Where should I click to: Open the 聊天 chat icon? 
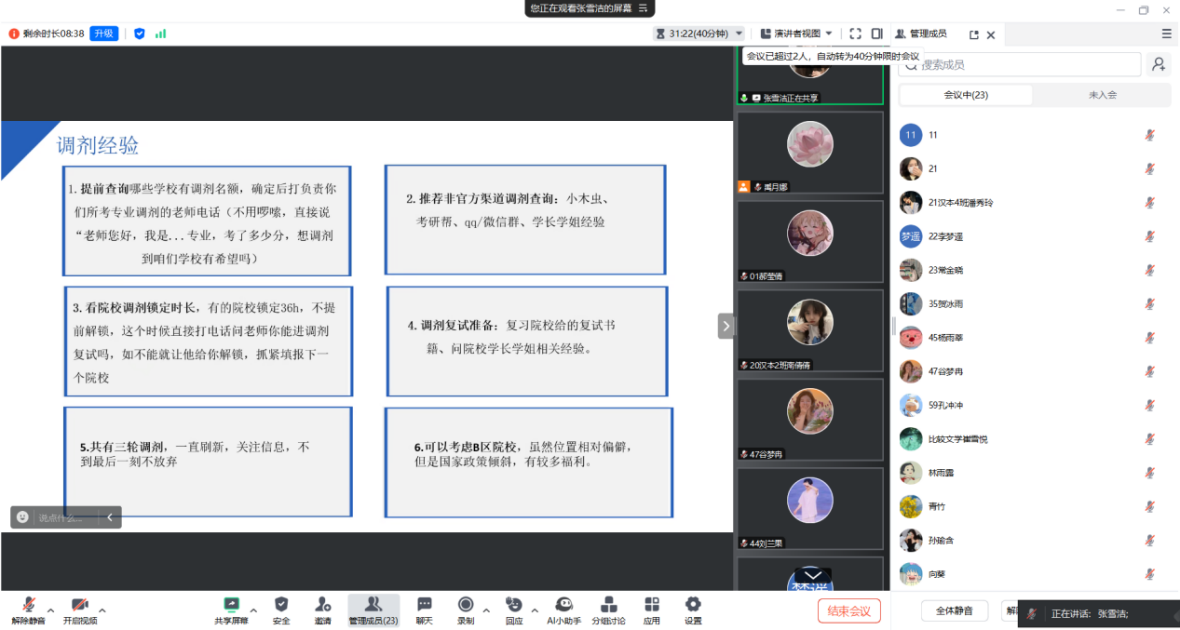point(424,605)
